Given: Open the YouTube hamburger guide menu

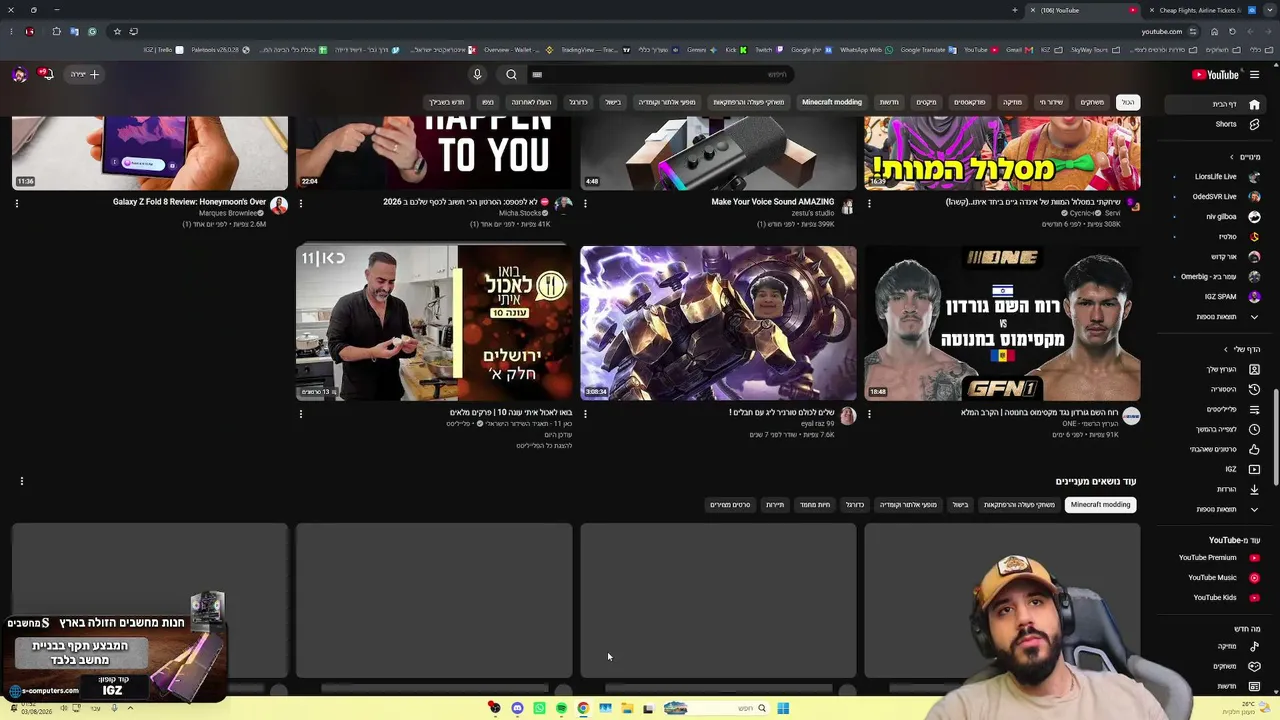Looking at the screenshot, I should pos(1254,74).
